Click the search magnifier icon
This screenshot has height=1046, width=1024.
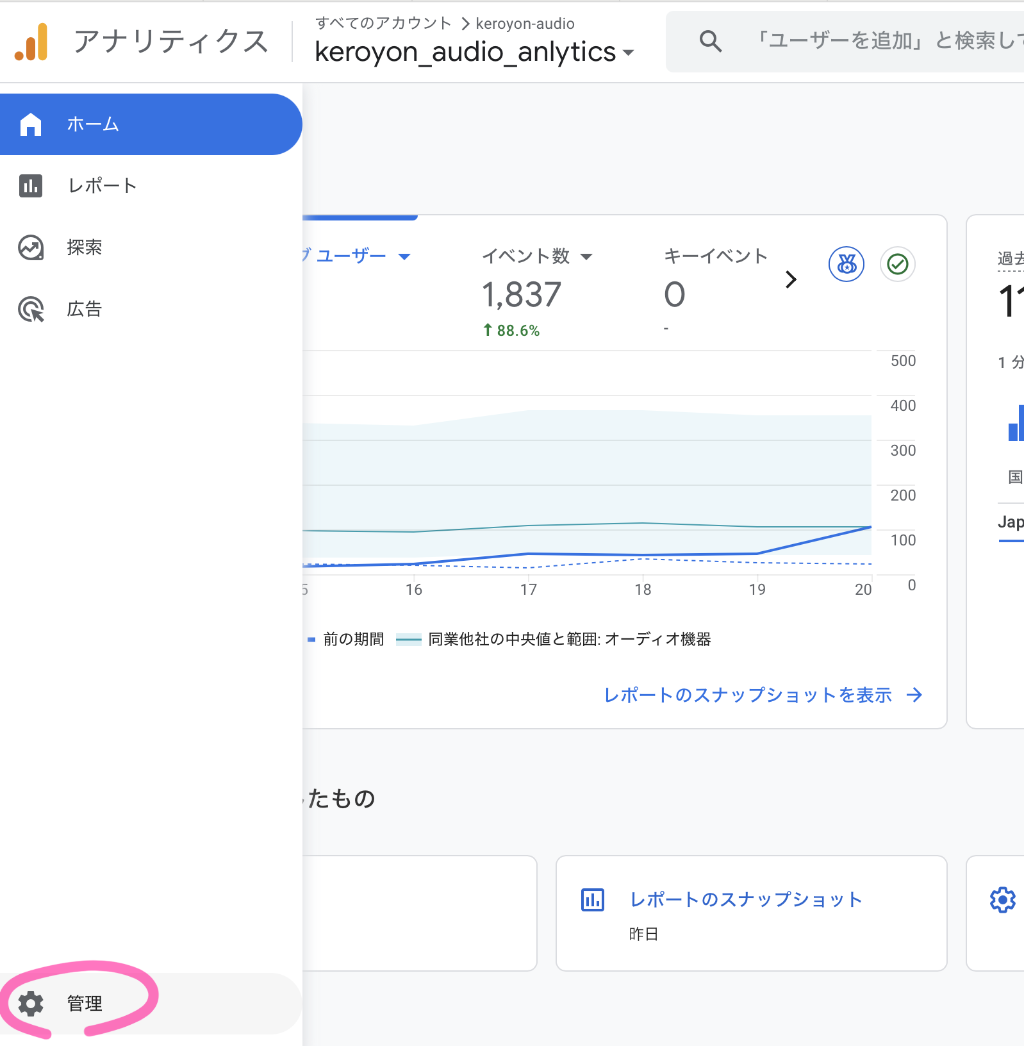(710, 41)
